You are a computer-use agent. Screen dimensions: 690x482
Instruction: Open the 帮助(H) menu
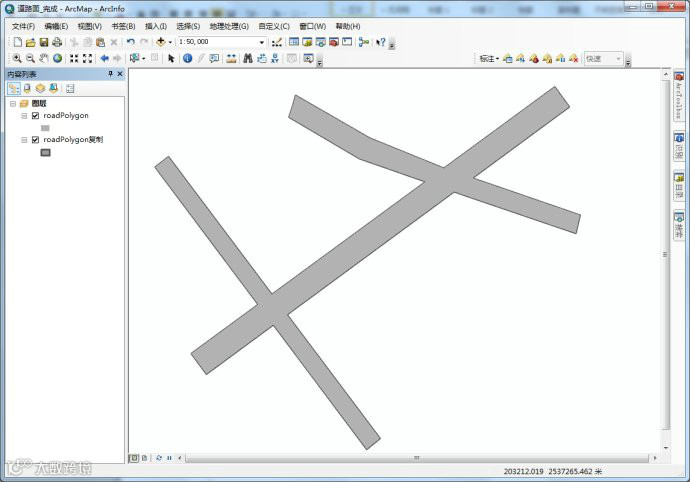(x=348, y=26)
